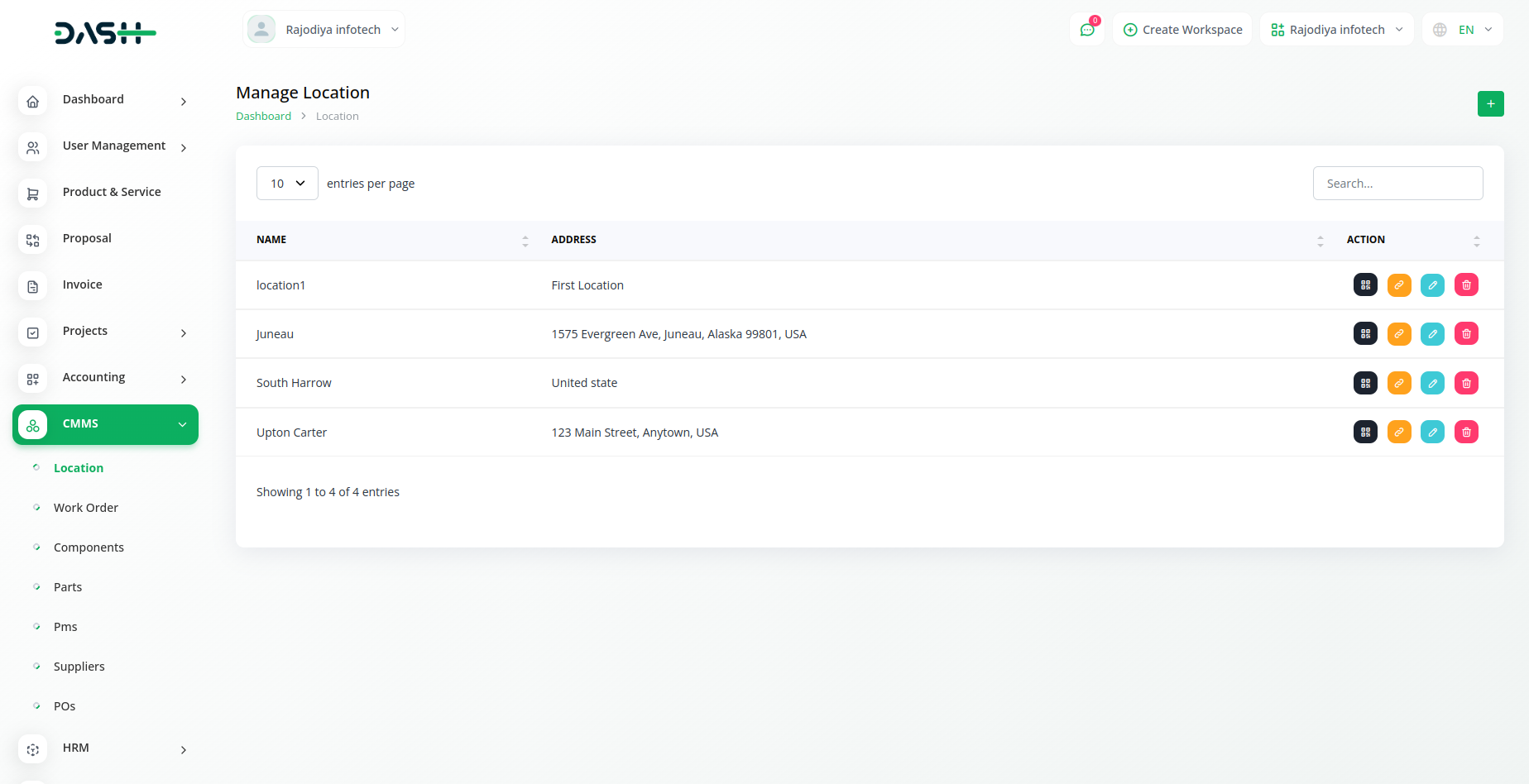Click the green plus add location button
The width and height of the screenshot is (1529, 784).
1490,104
